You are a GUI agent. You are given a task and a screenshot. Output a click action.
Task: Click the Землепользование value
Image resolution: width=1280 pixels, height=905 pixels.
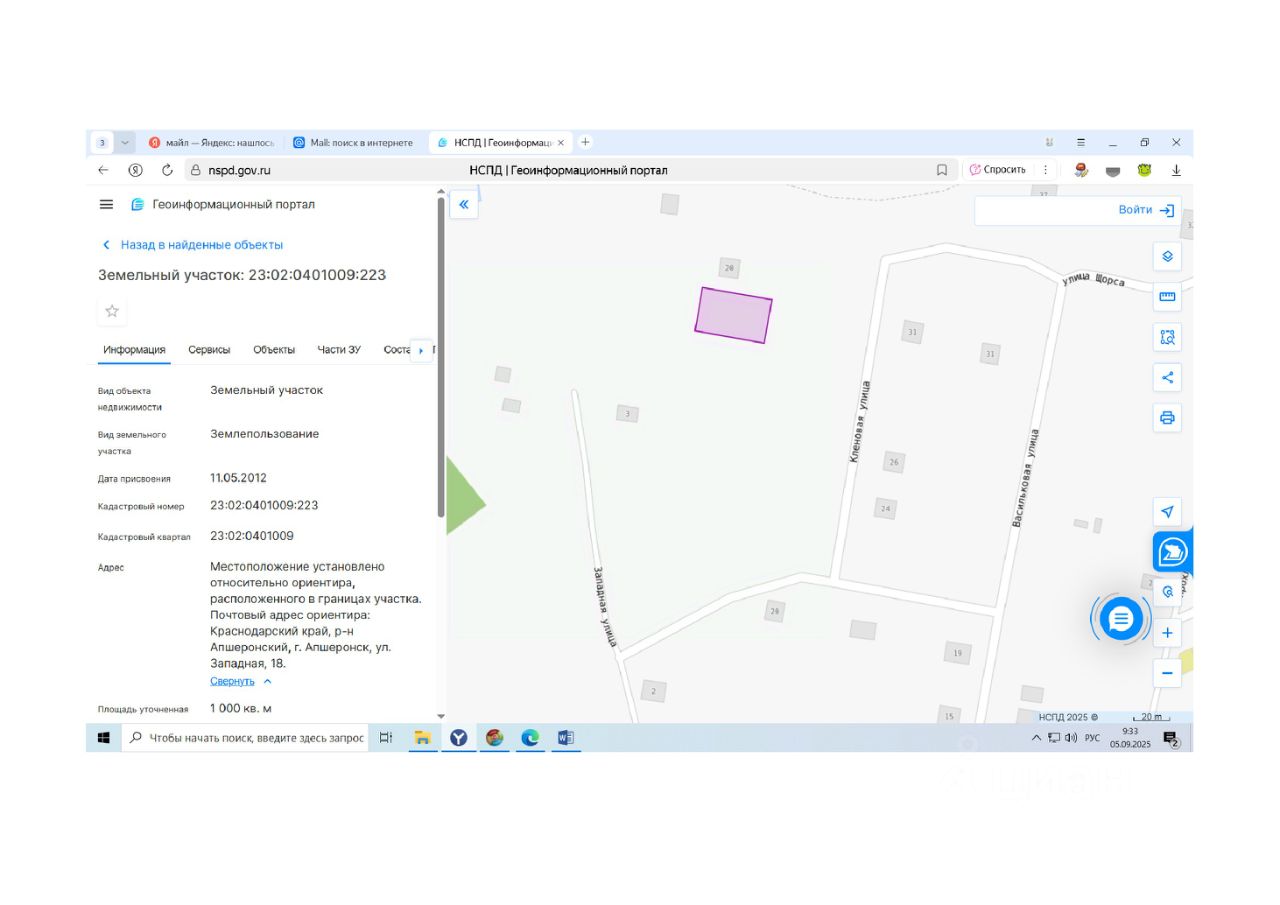[264, 434]
